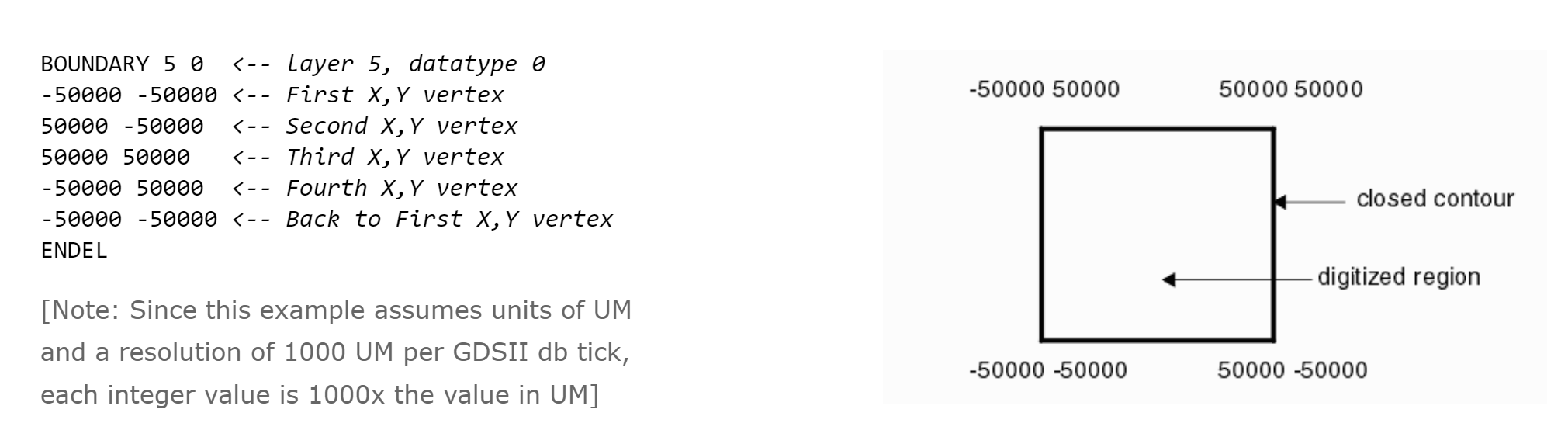Image resolution: width=1568 pixels, height=437 pixels.
Task: Click the Fourth X,Y vertex comment
Action: coord(402,188)
